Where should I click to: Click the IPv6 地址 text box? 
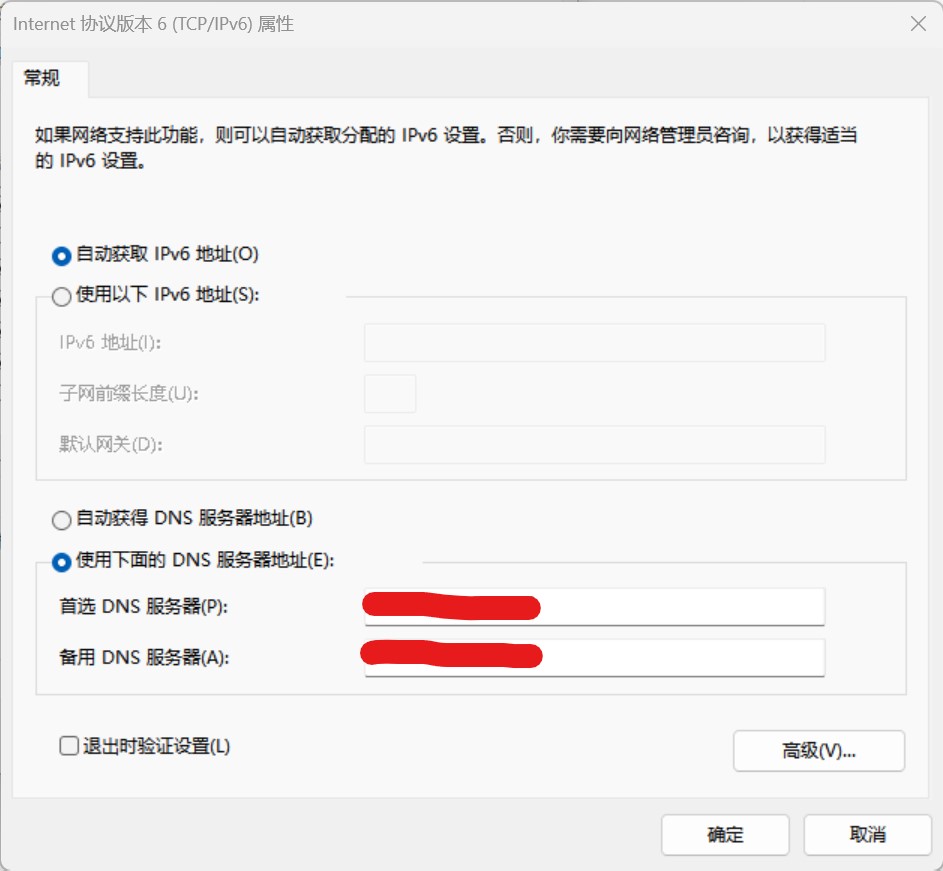[594, 343]
